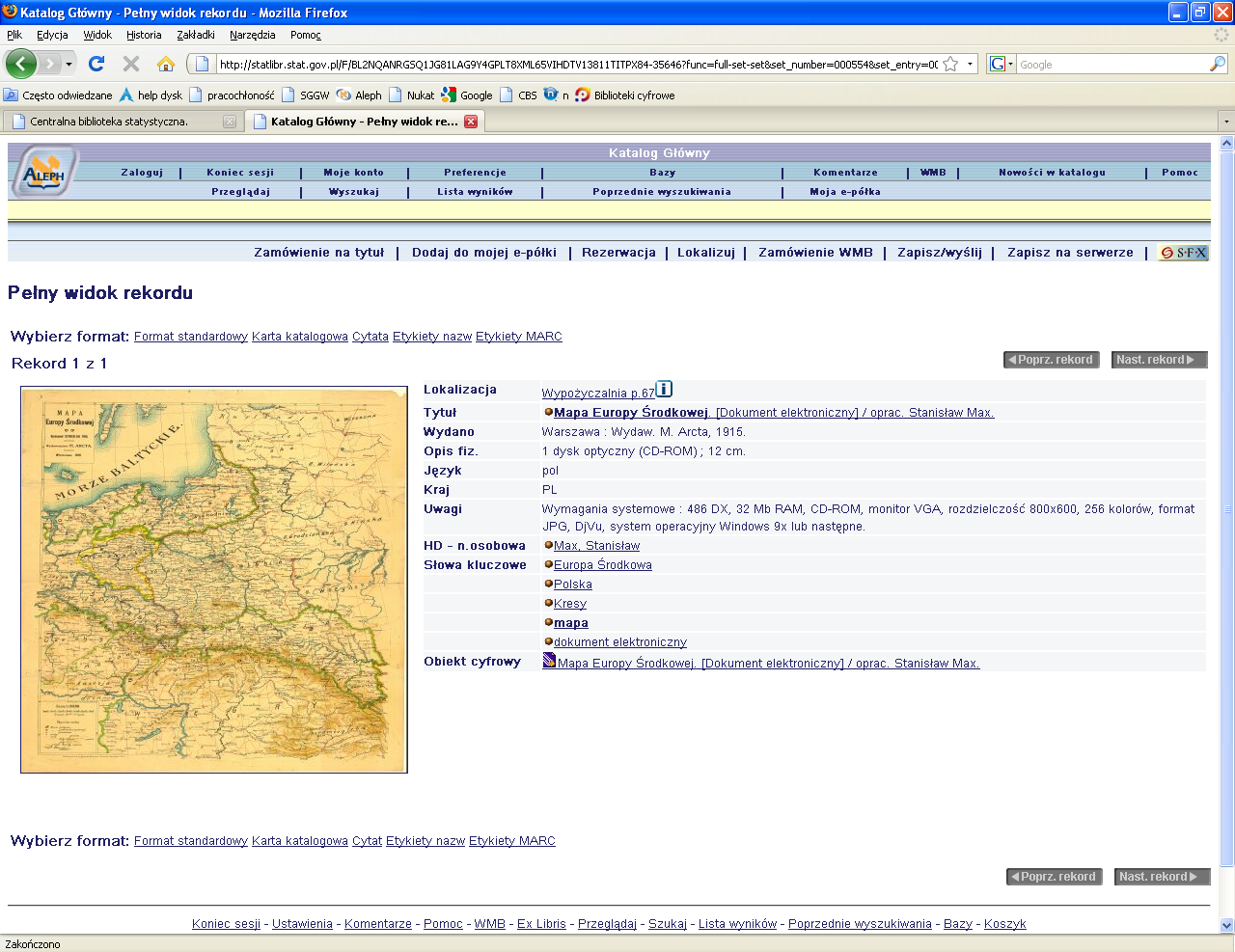
Task: Click the Firefox Back arrow button
Action: coord(21,64)
